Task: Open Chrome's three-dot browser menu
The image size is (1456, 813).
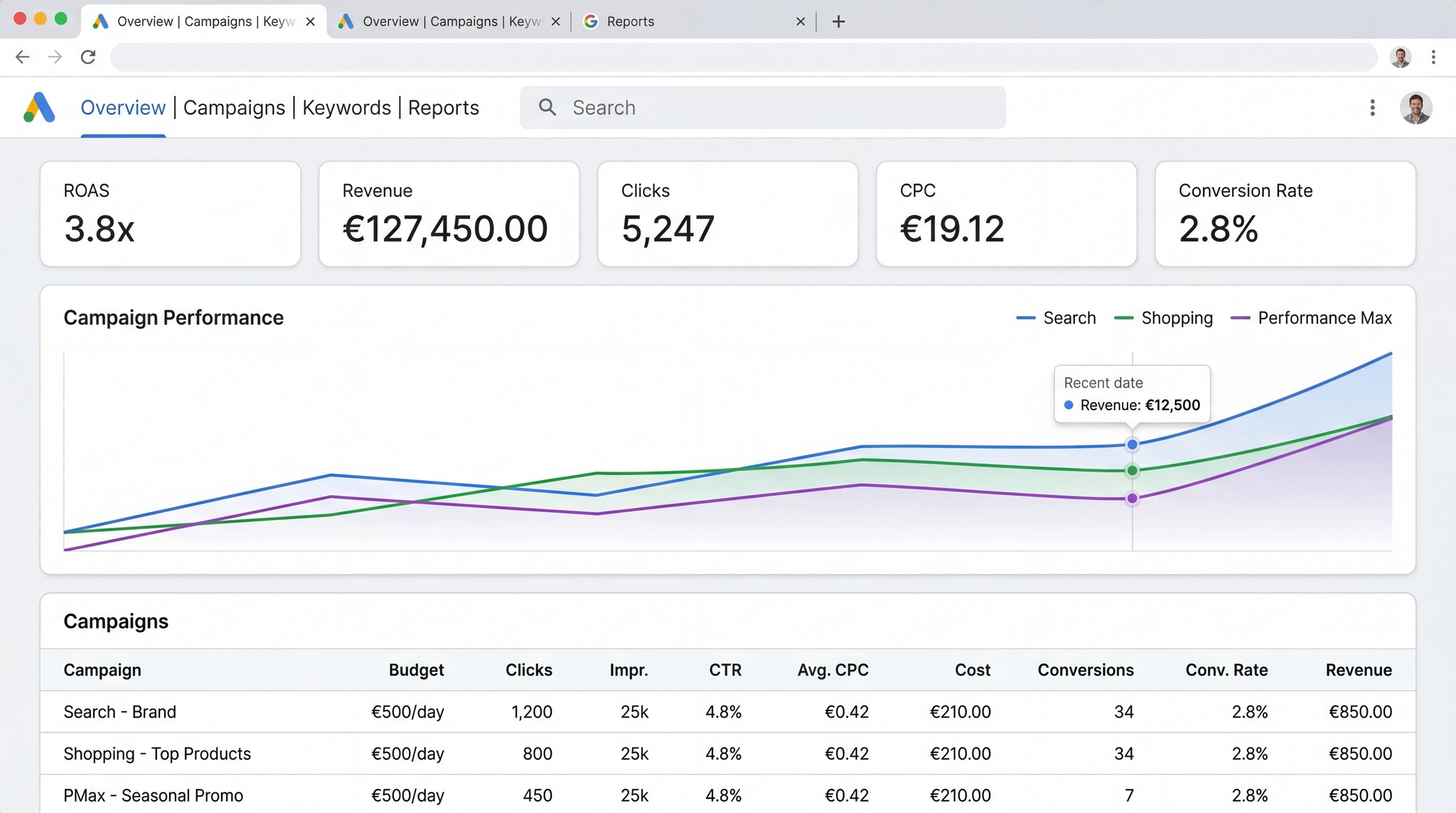Action: [1433, 57]
